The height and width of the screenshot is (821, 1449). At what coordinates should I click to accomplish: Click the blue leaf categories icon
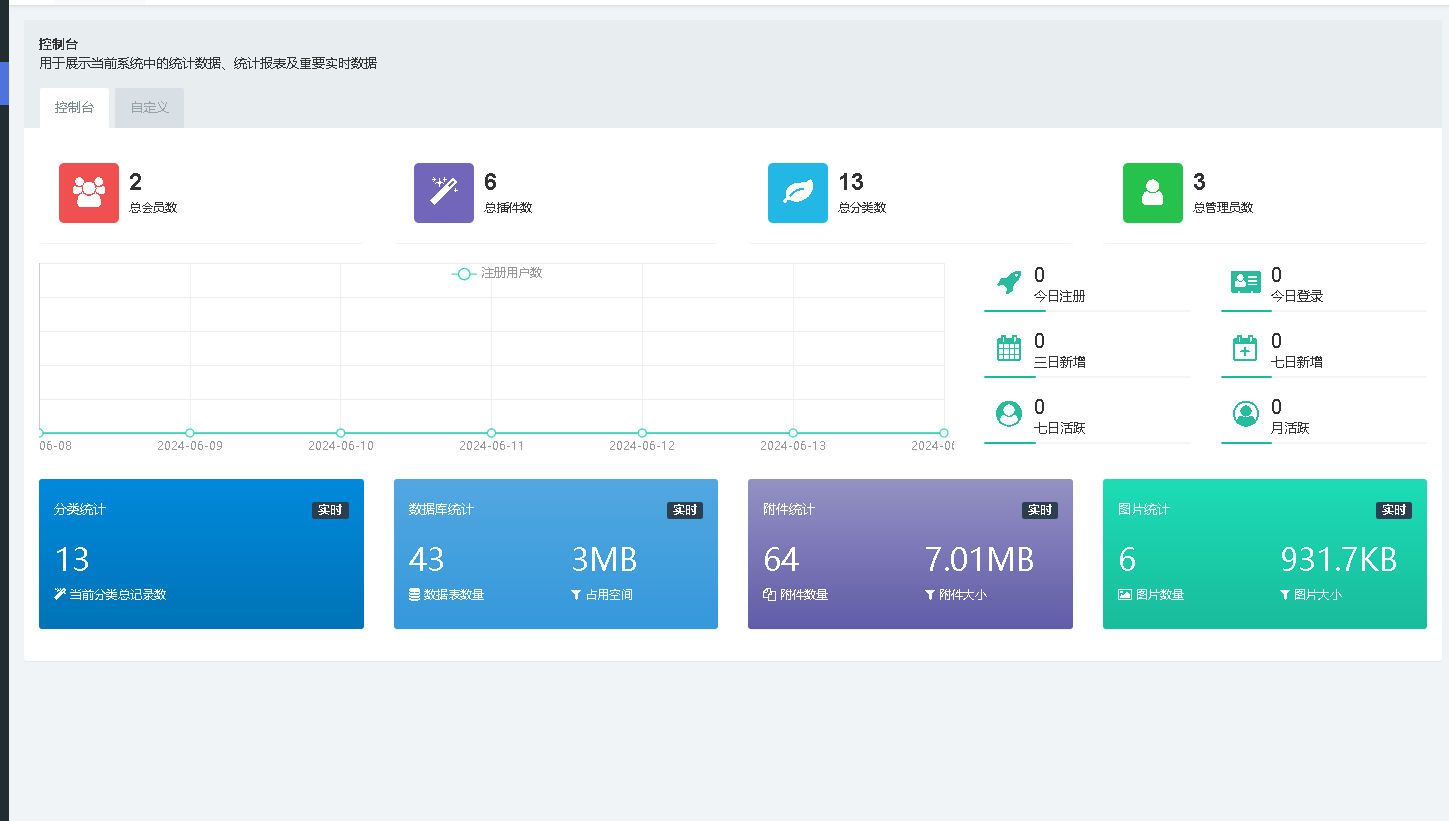point(798,193)
